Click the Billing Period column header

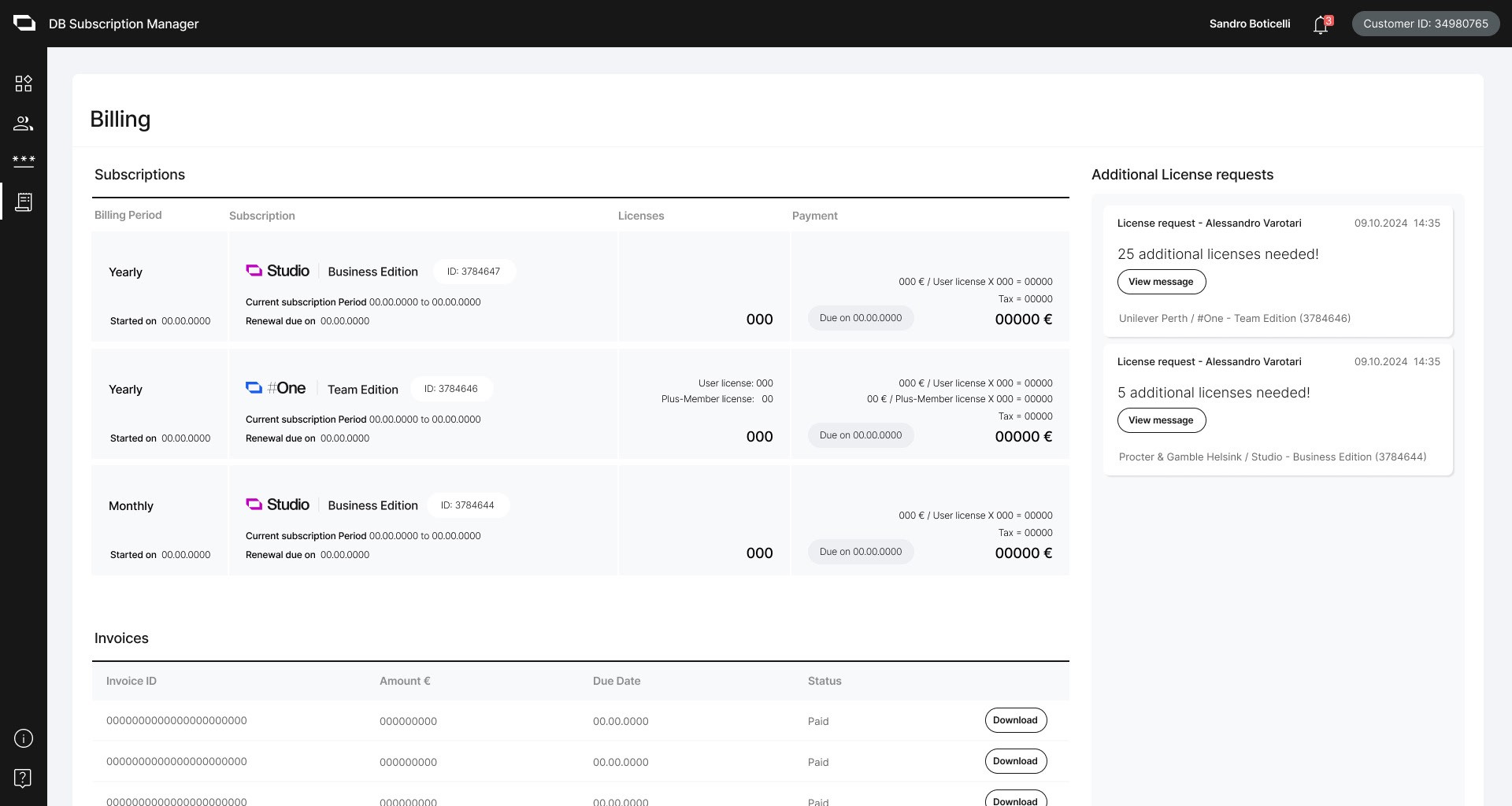point(128,215)
